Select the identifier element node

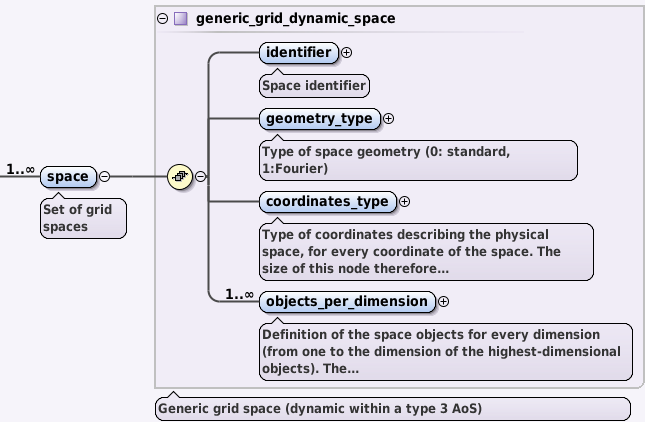[299, 51]
